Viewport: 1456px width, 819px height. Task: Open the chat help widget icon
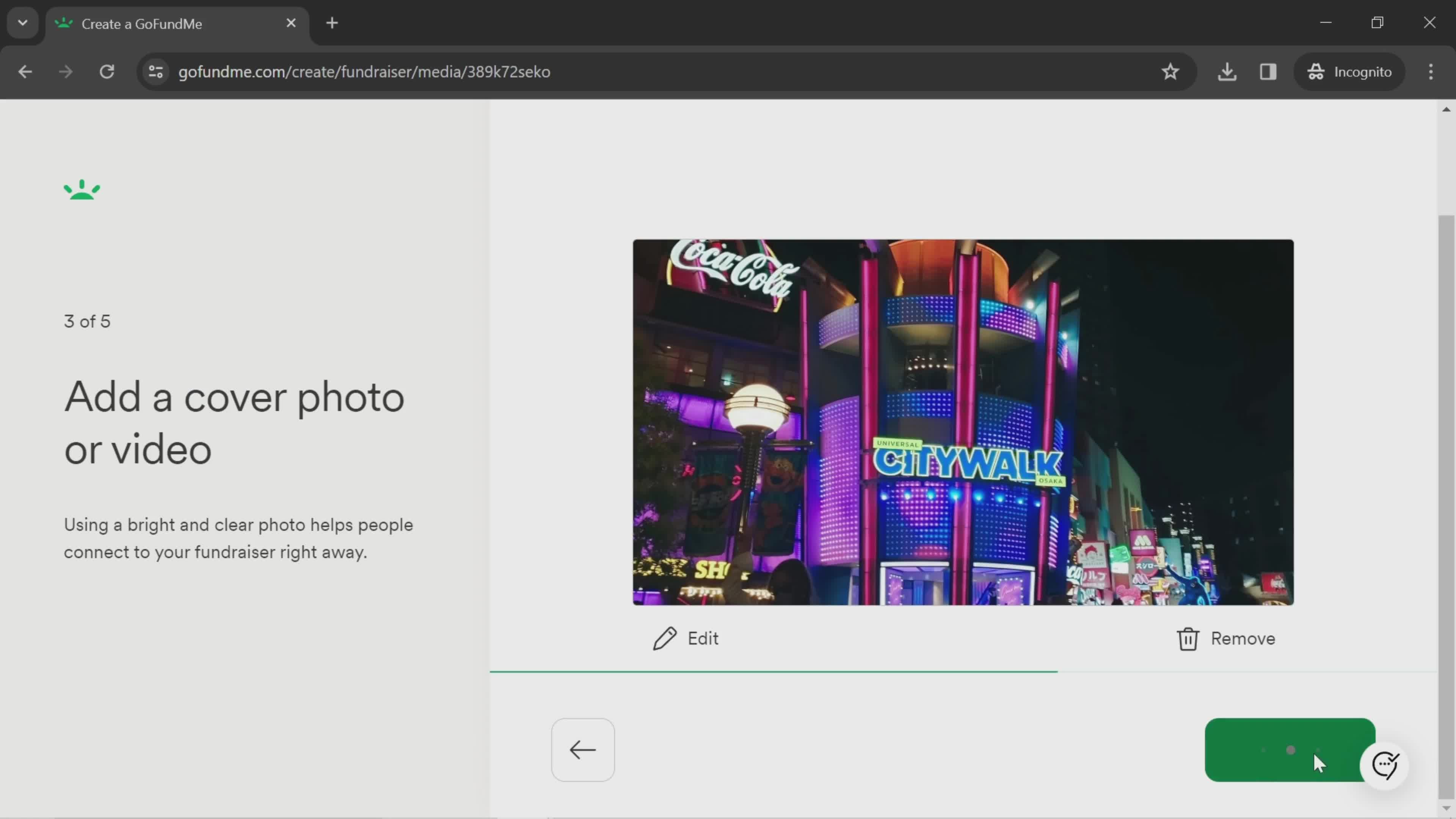[x=1385, y=765]
